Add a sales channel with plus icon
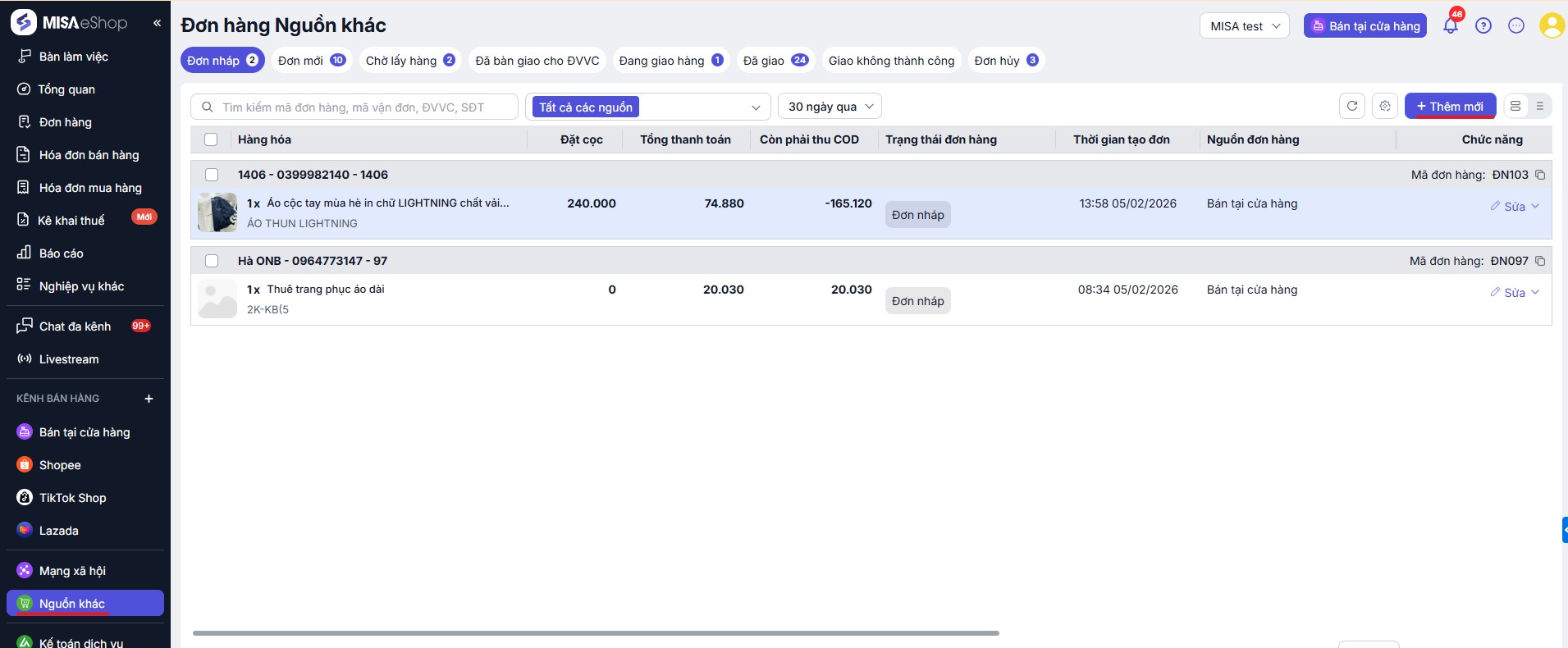 point(149,399)
